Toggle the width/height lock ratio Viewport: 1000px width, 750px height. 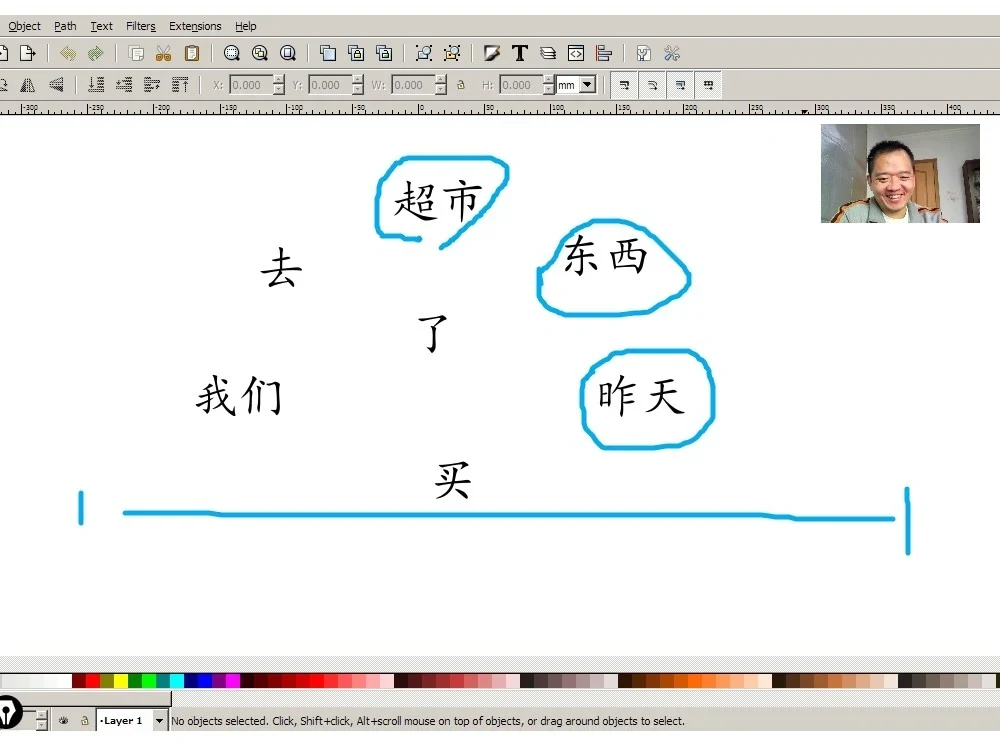(x=461, y=85)
